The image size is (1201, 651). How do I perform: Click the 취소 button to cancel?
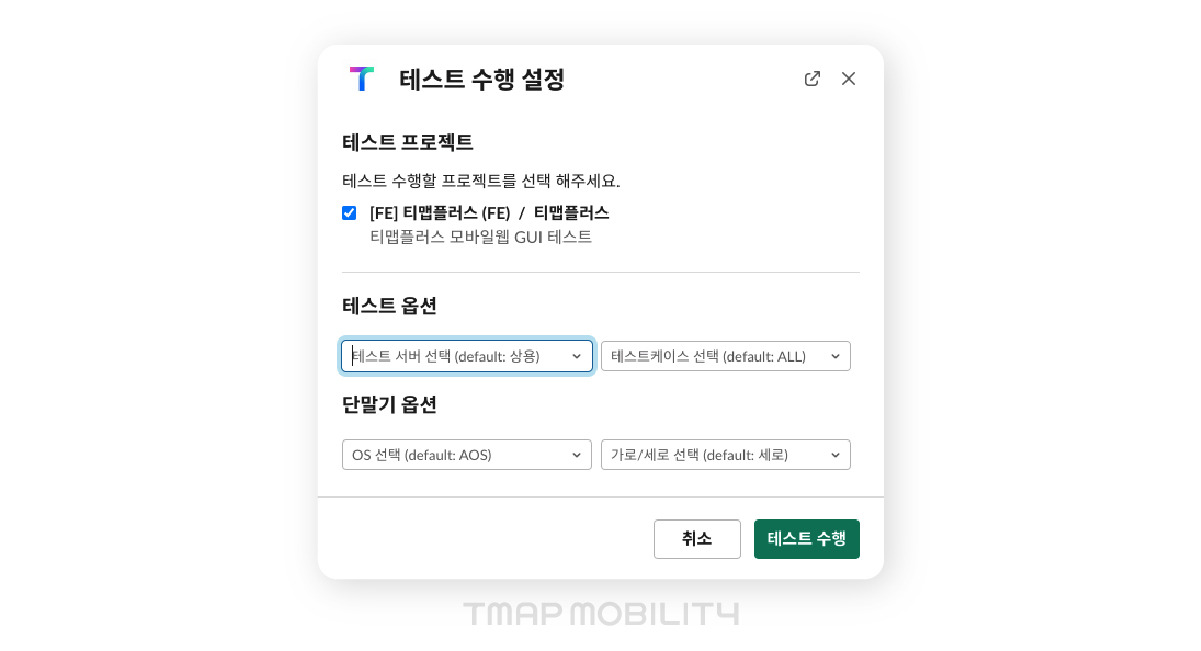697,539
